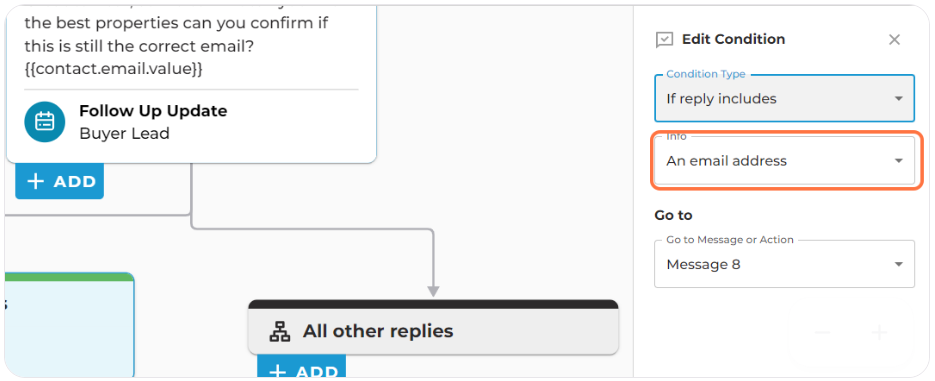
Task: Click the plus ADD button below Follow Up Update
Action: click(60, 181)
